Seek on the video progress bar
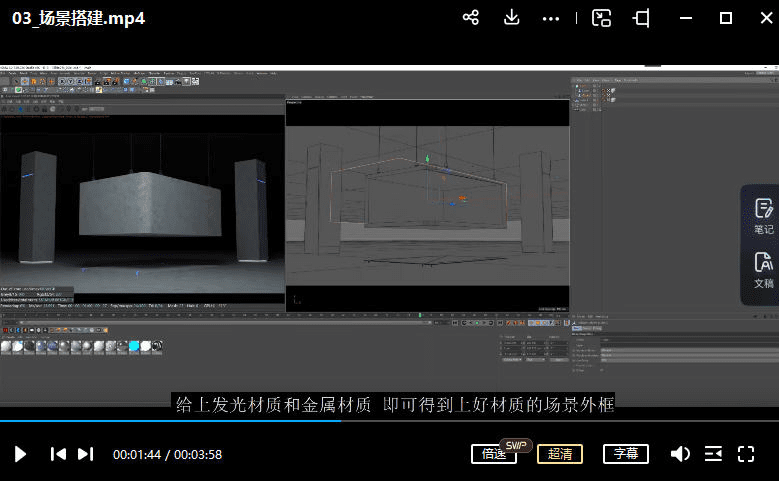The image size is (779, 481). tap(390, 421)
